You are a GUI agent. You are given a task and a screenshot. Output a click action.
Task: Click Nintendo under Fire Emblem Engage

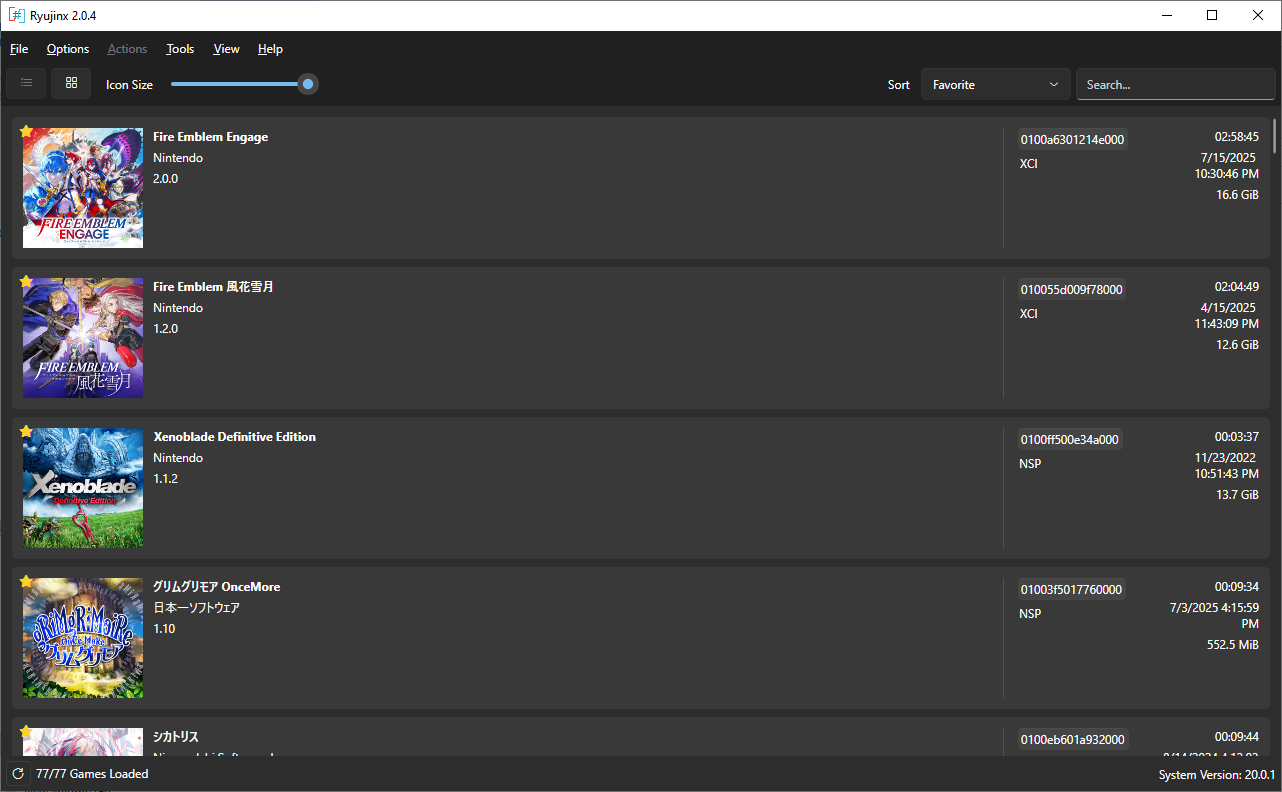178,158
